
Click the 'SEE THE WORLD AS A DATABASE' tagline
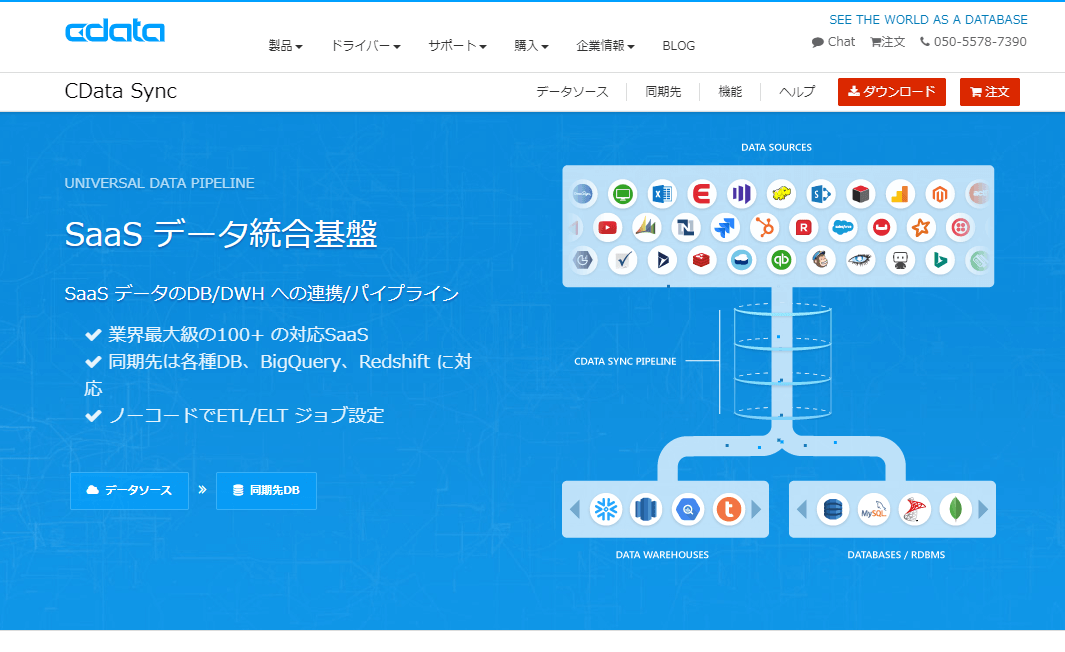coord(928,20)
